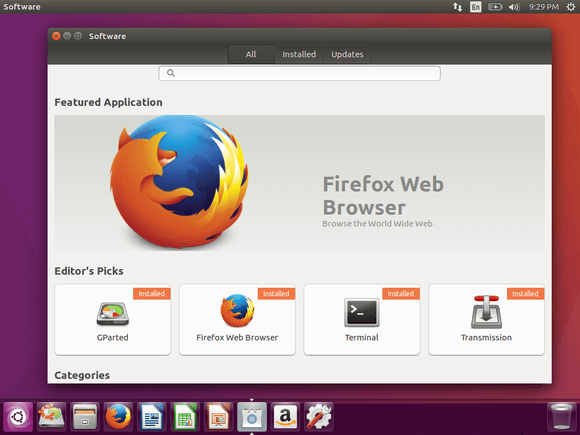Viewport: 580px width, 435px height.
Task: Select the All tab
Action: 251,54
